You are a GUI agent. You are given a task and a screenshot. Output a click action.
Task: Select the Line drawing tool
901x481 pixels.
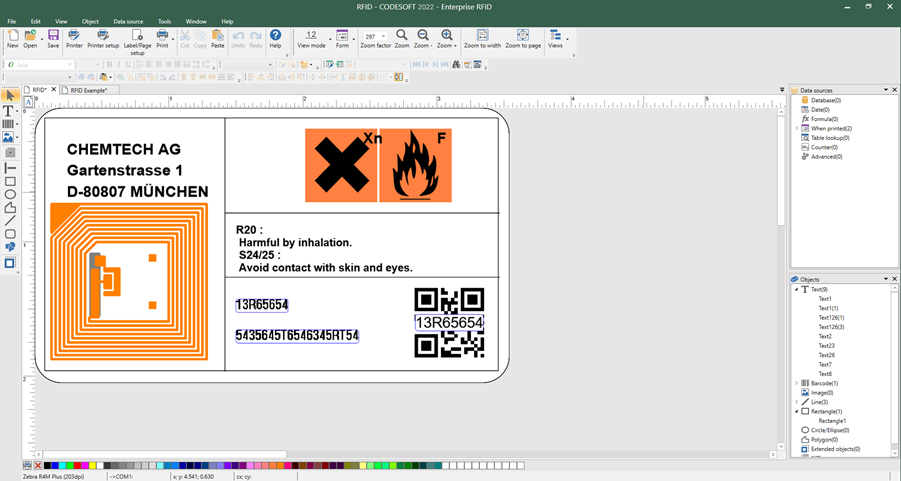click(10, 221)
